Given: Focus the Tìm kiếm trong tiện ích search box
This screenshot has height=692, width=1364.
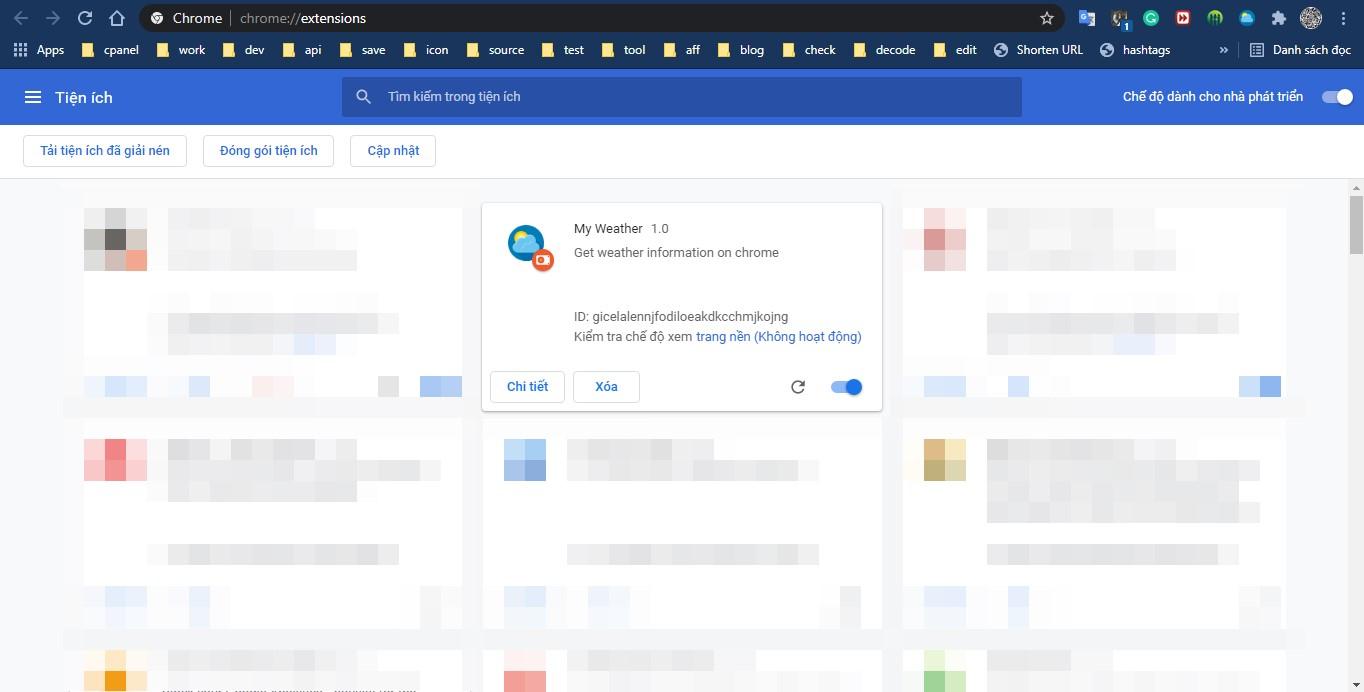Looking at the screenshot, I should click(682, 97).
